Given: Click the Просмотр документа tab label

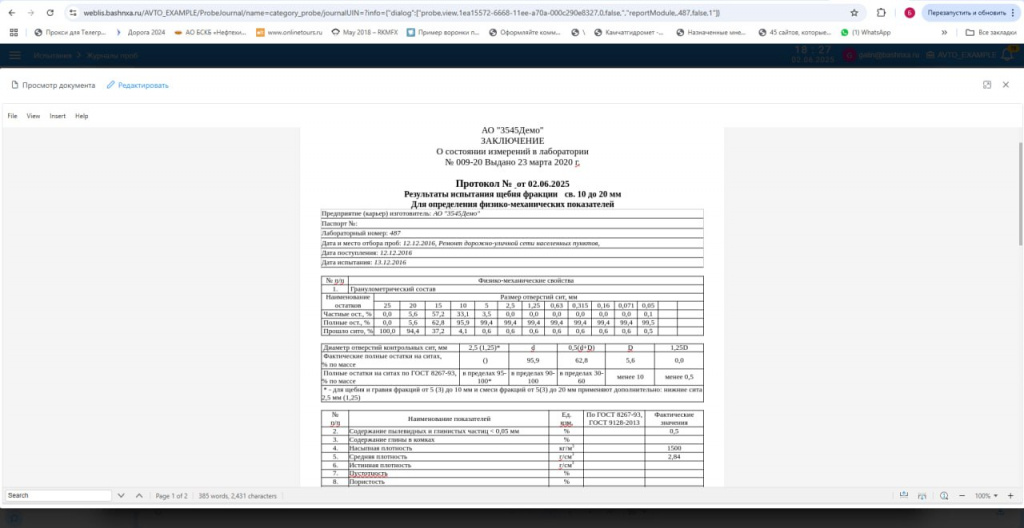Looking at the screenshot, I should coord(54,85).
